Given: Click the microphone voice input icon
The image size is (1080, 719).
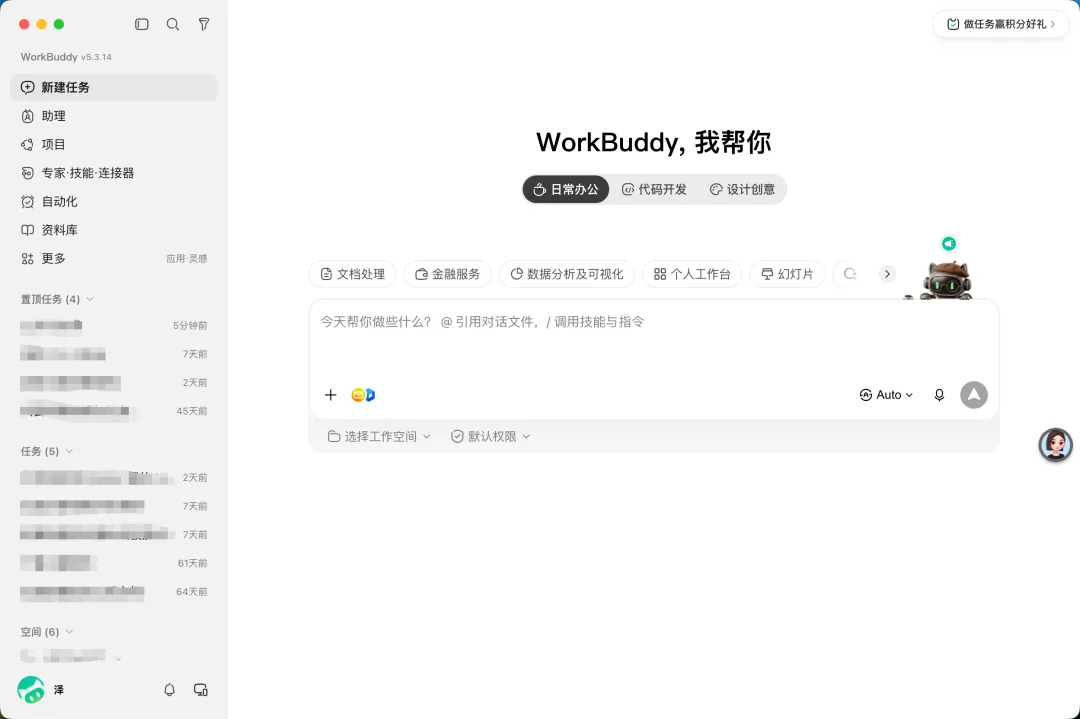Looking at the screenshot, I should pyautogui.click(x=939, y=395).
